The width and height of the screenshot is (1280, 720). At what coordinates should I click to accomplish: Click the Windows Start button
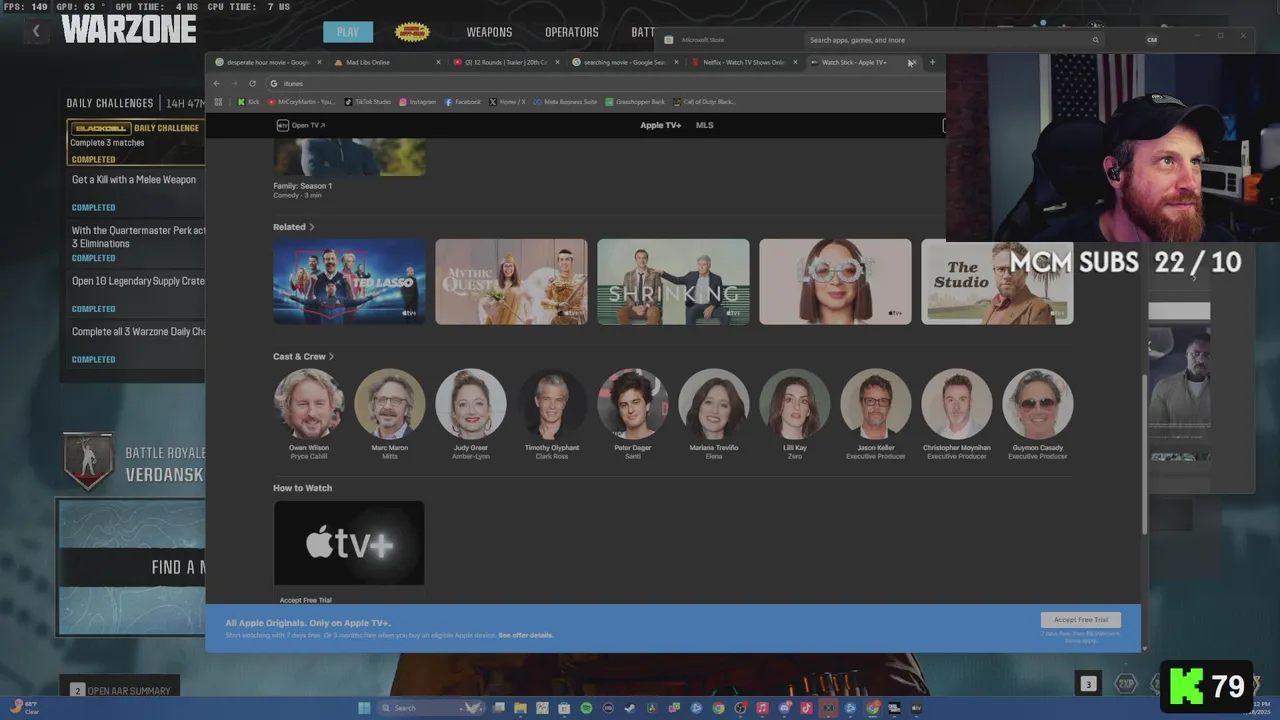tap(364, 708)
